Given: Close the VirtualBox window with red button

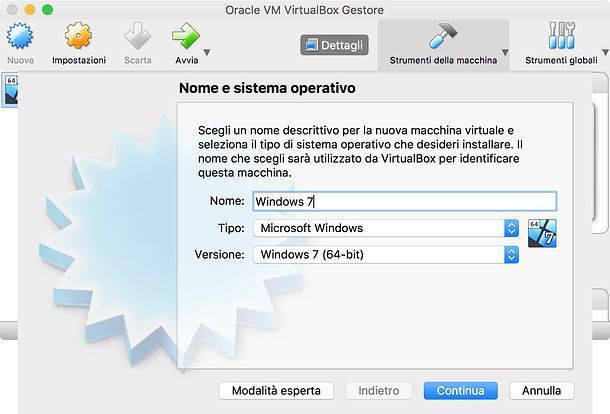Looking at the screenshot, I should click(x=12, y=10).
